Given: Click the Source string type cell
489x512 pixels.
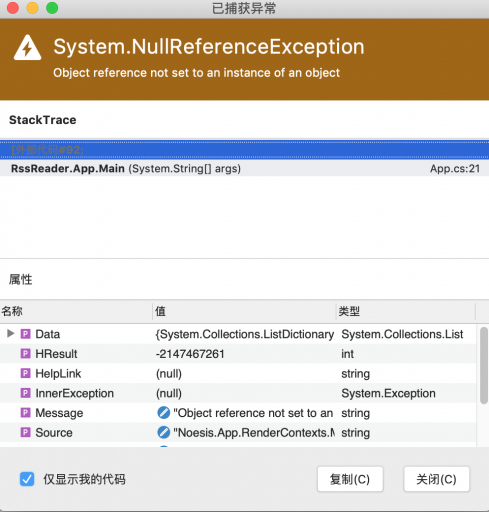Looking at the screenshot, I should [355, 433].
